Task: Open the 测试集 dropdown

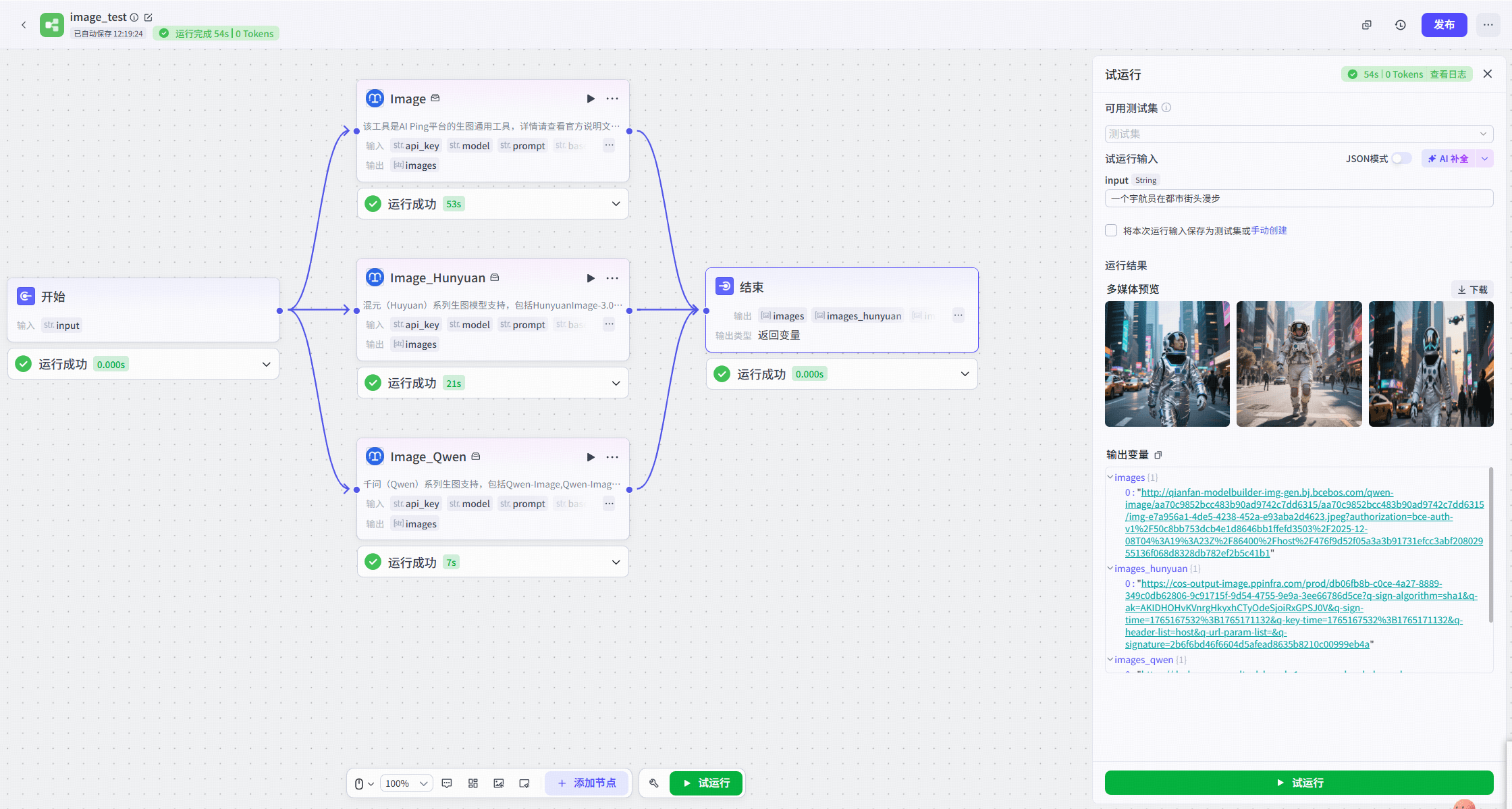Action: click(x=1299, y=134)
